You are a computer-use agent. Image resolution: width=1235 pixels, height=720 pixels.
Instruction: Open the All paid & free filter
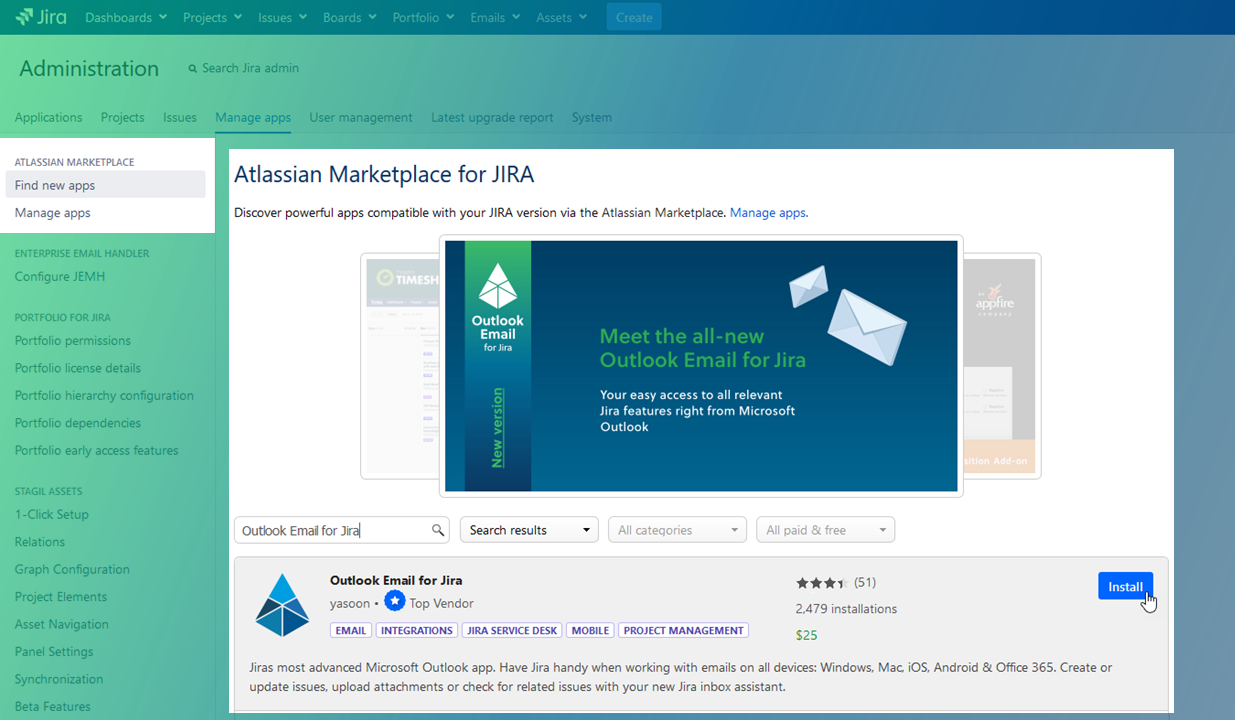[825, 530]
